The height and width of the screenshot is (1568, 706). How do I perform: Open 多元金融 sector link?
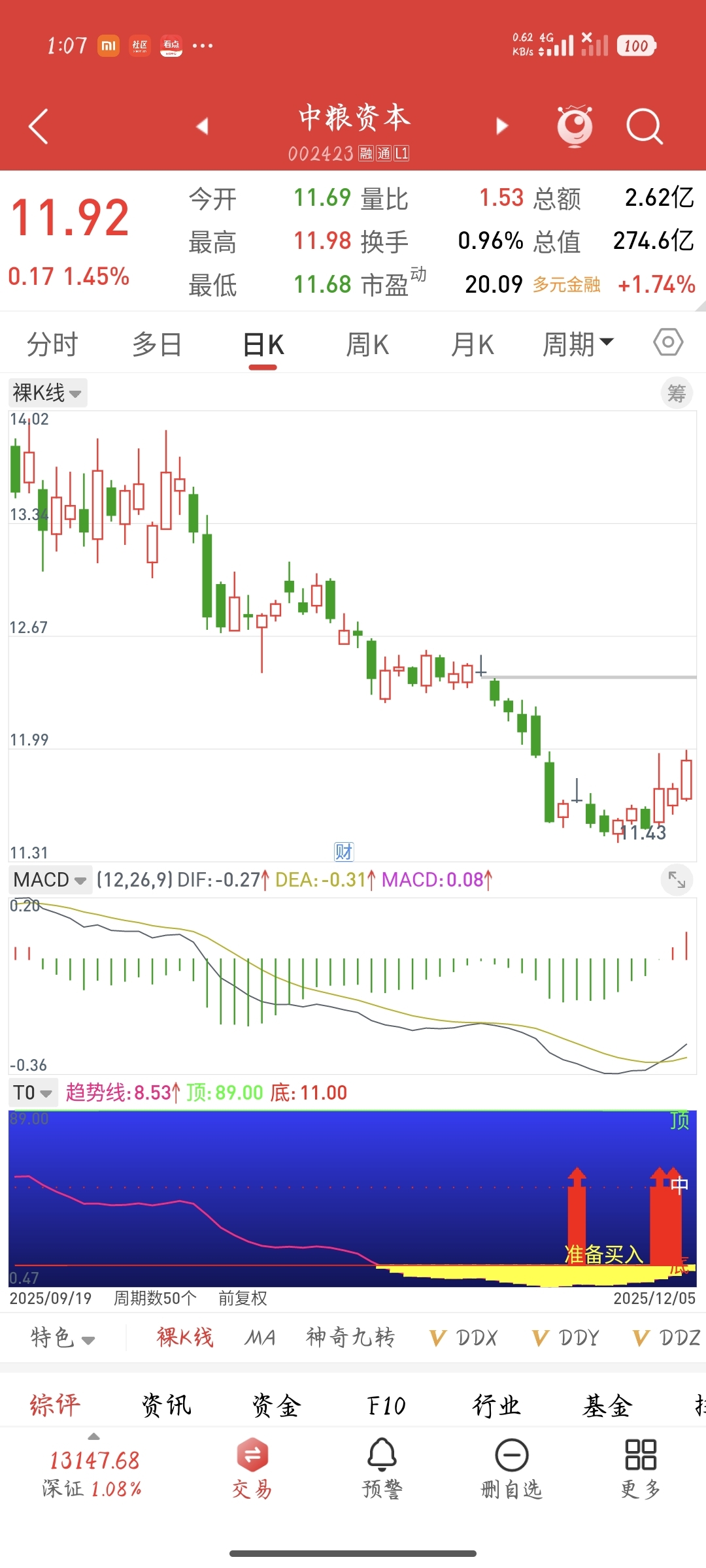pos(566,284)
